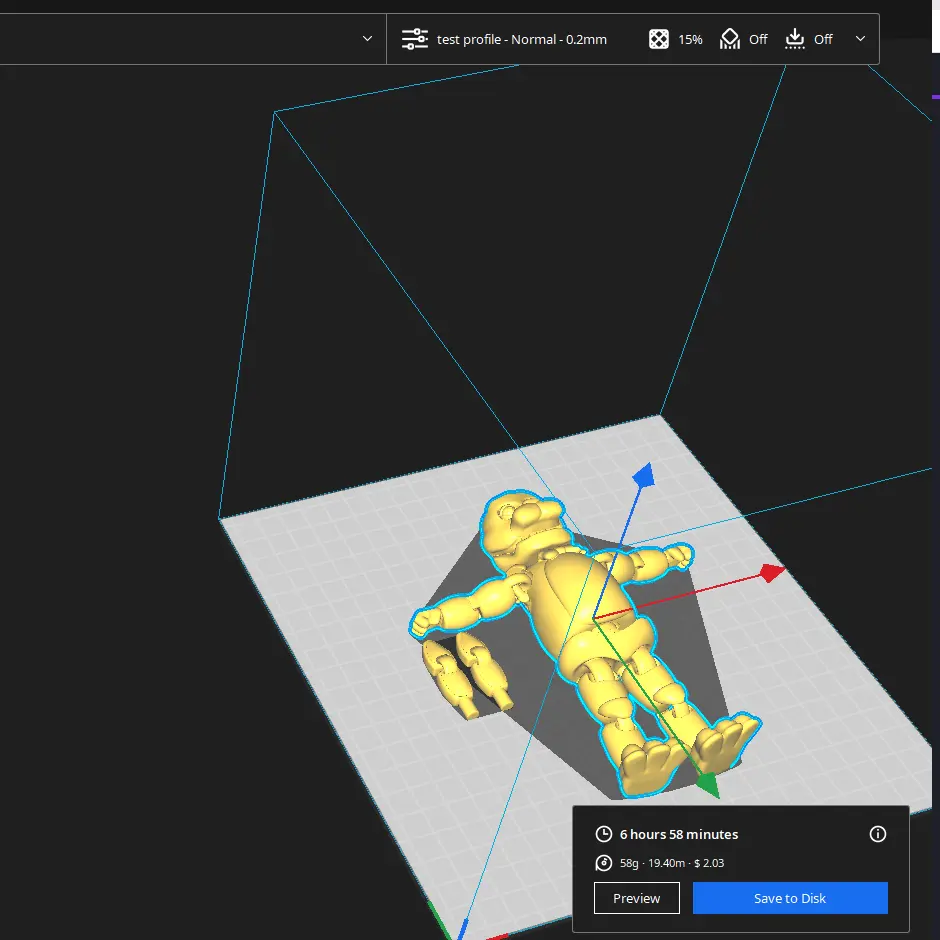
Task: Click the blue Z-axis arrow handle
Action: (643, 475)
